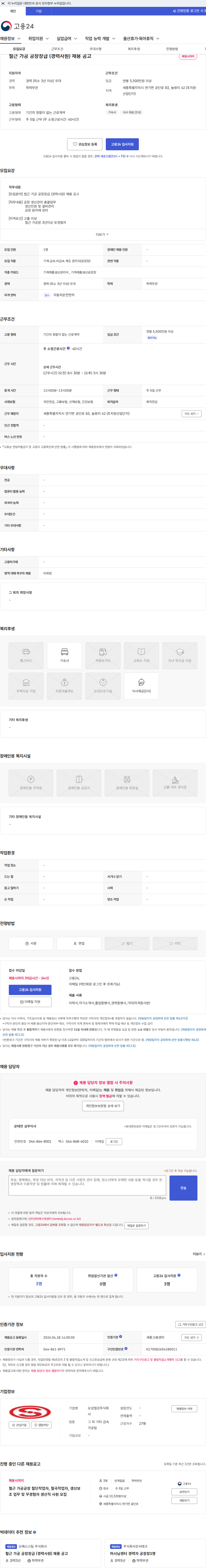This screenshot has height=1568, width=206.
Task: Click the 직원대출제도 benefit icon
Action: point(65,686)
